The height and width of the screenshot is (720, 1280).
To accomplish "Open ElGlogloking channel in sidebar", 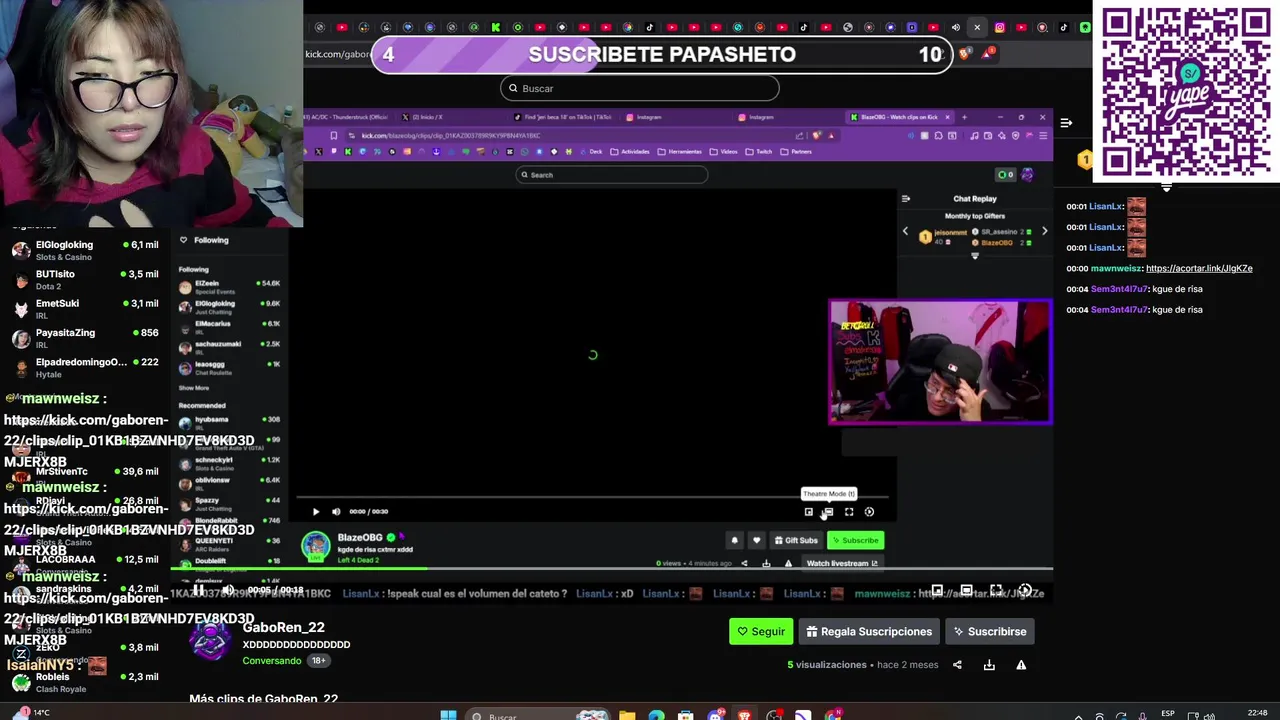I will click(85, 250).
